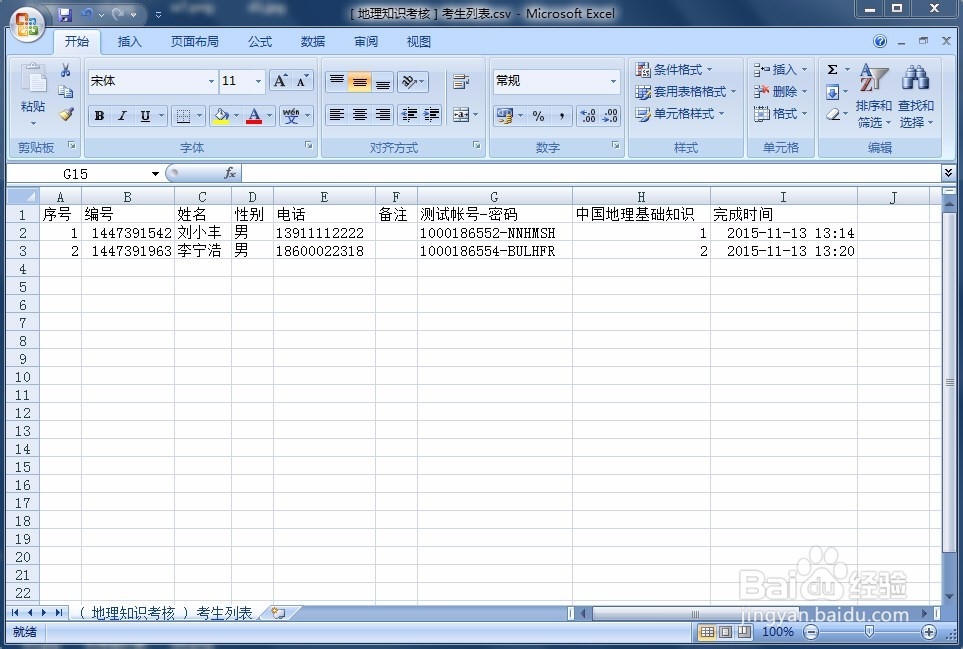Click the Wrap Text icon
This screenshot has height=649, width=963.
(x=461, y=81)
